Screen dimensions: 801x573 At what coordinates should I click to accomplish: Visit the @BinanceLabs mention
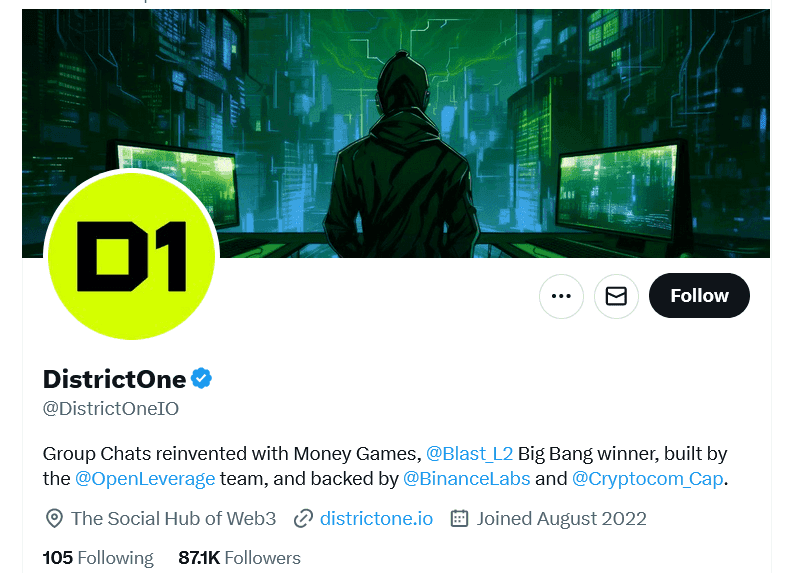466,479
